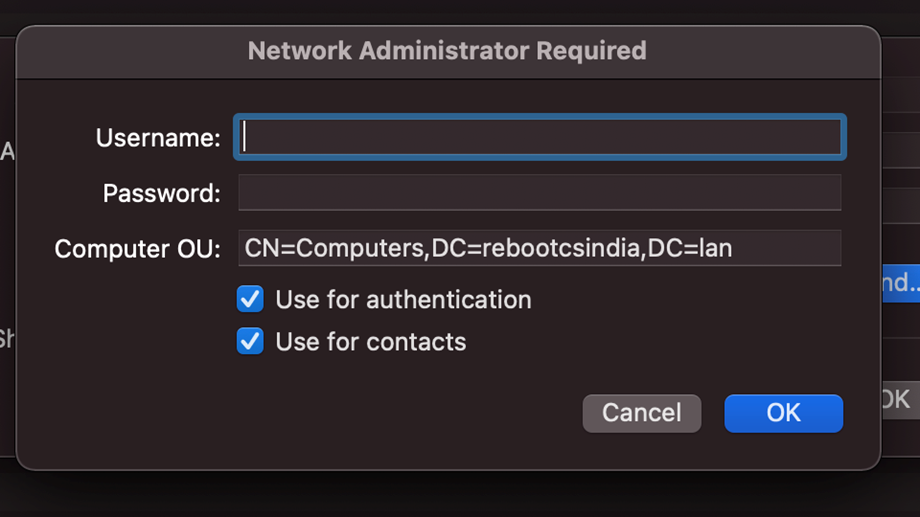Click the partially hidden blue button behind dialog
This screenshot has height=517, width=920.
(899, 283)
